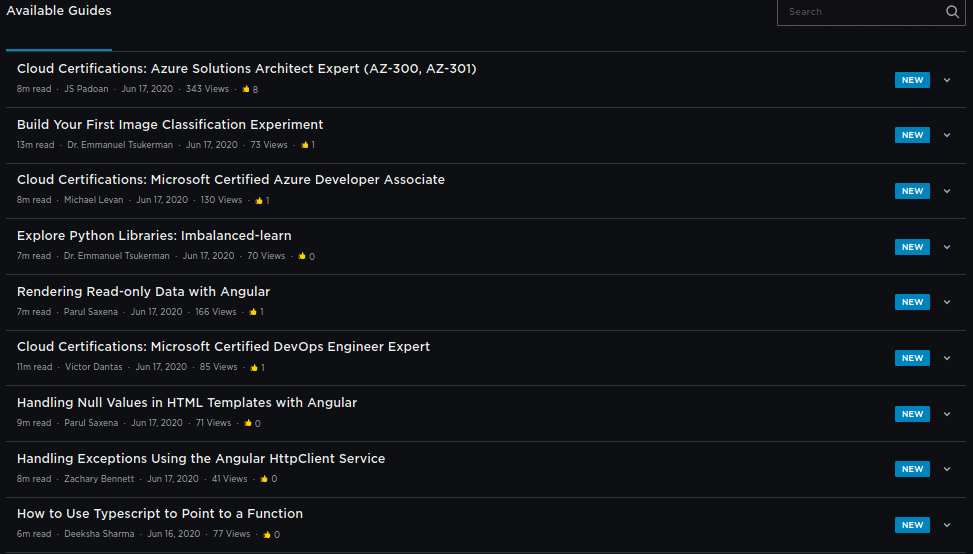973x554 pixels.
Task: Open Azure Solutions Architect Expert guide
Action: tap(246, 69)
